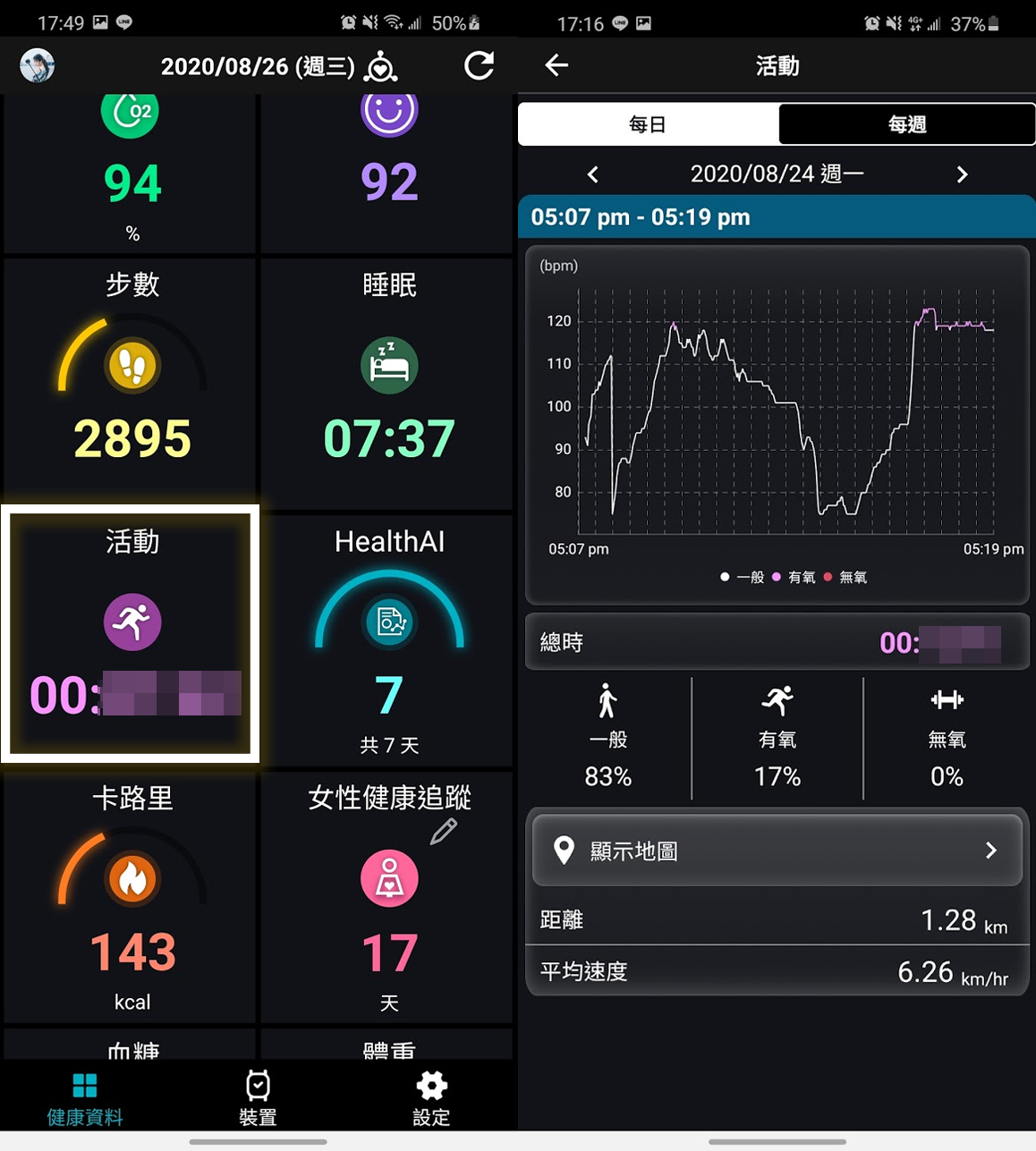Toggle the 一般 legend entry
The height and width of the screenshot is (1151, 1036).
[x=743, y=578]
